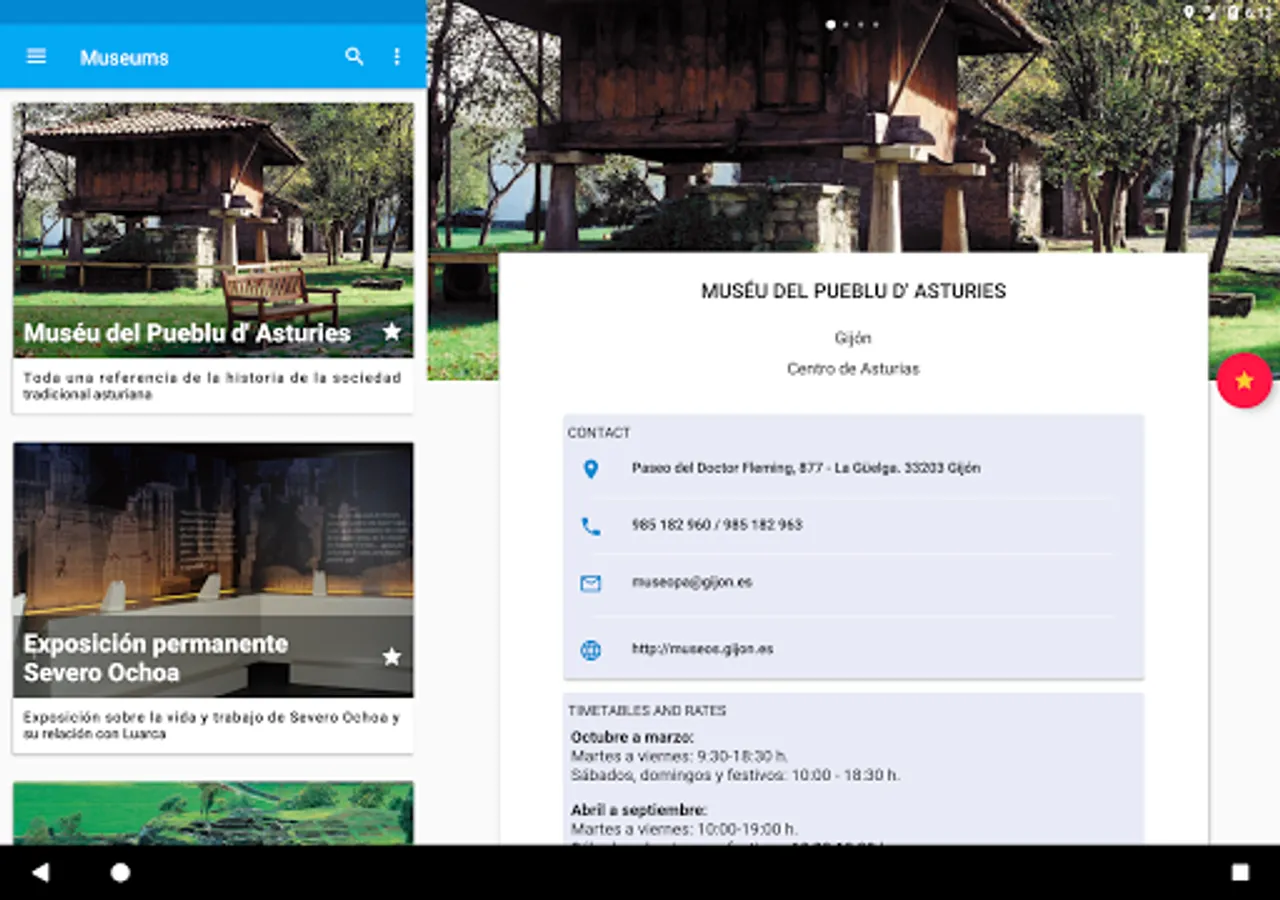The height and width of the screenshot is (900, 1280).
Task: Tap the search magnifier icon
Action: click(x=354, y=56)
